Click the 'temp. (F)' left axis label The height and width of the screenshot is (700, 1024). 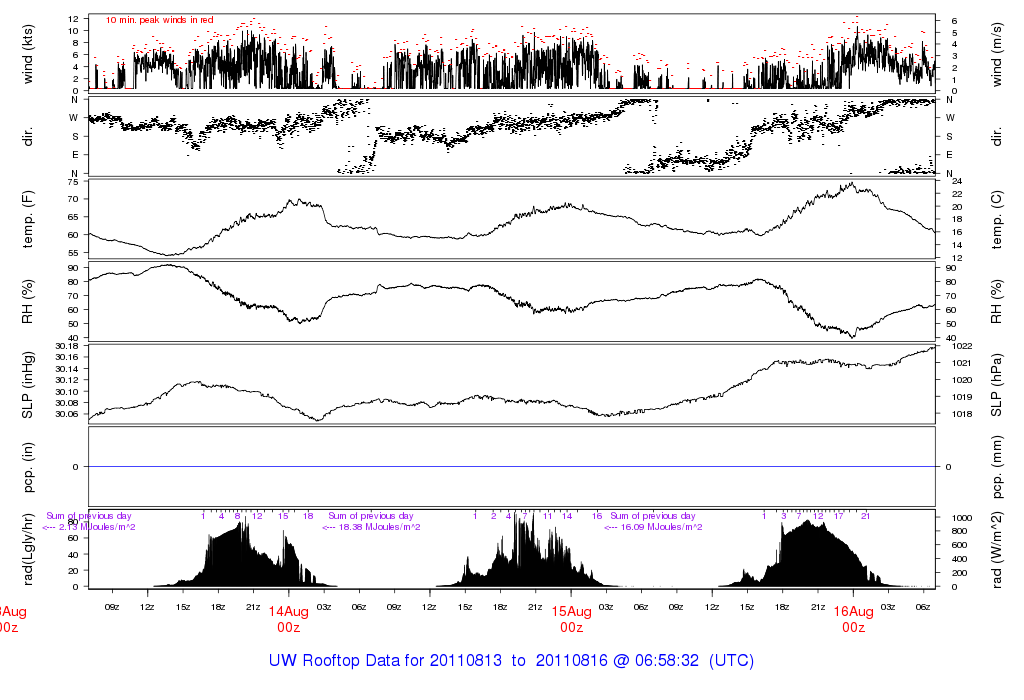click(27, 219)
